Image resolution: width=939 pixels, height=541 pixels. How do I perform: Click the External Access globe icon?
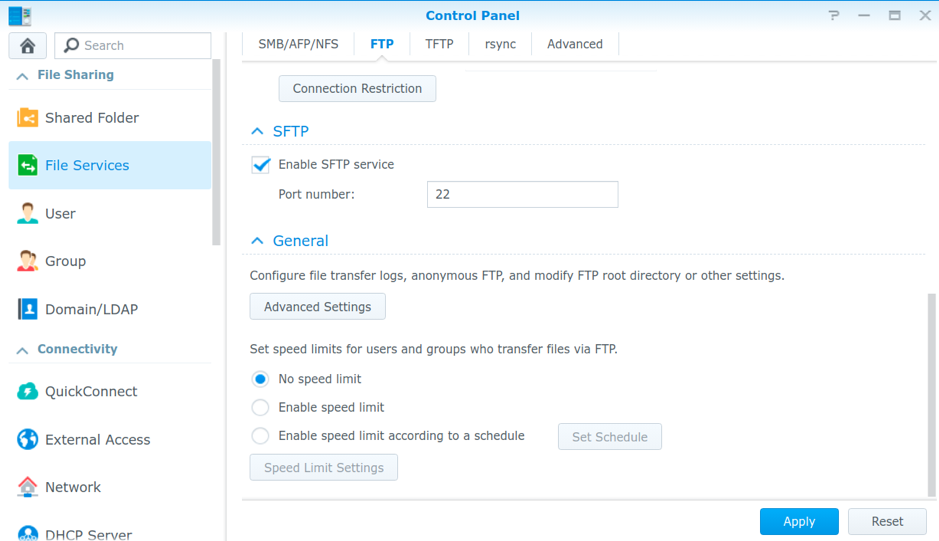tap(27, 440)
